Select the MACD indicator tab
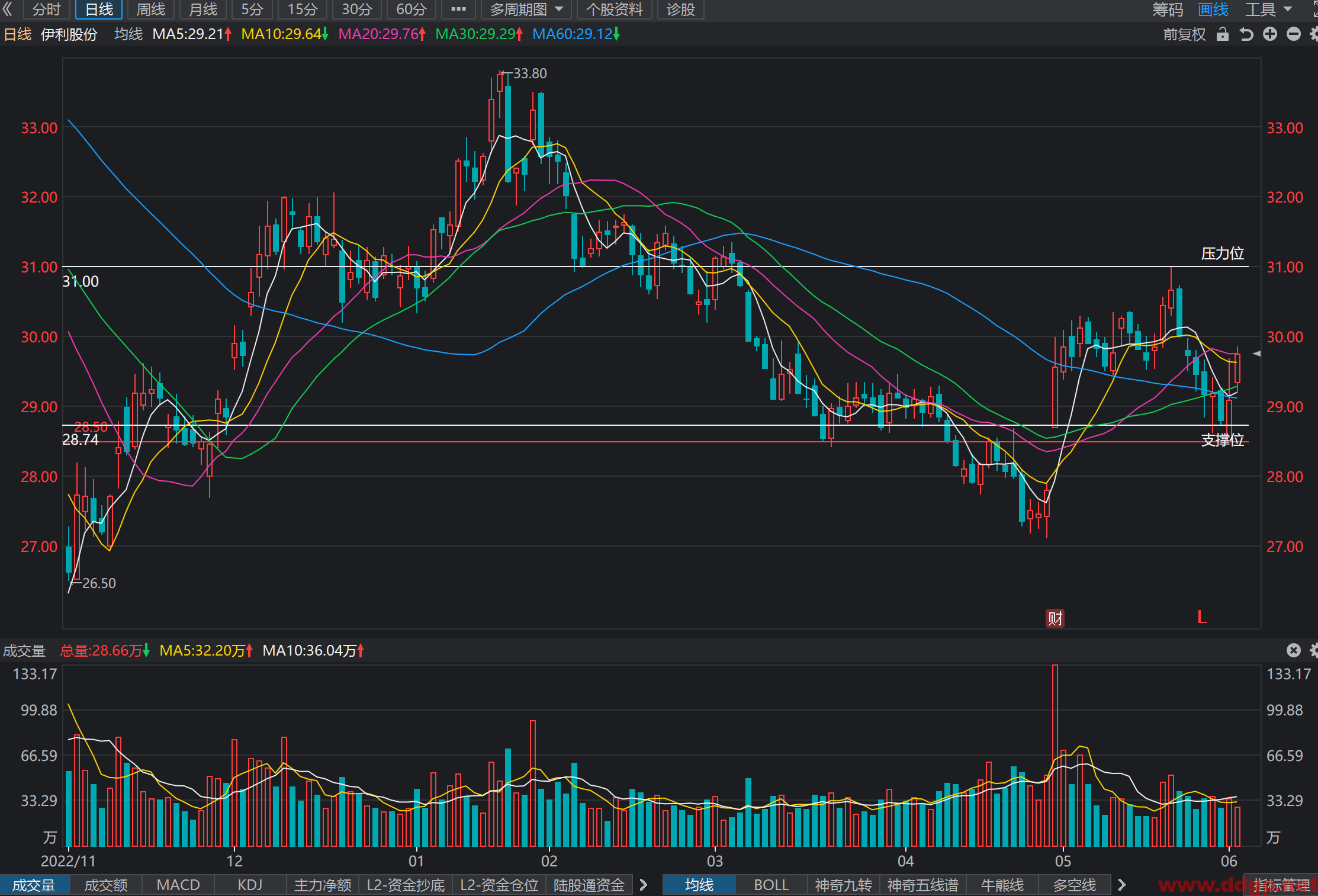The image size is (1318, 896). point(178,885)
